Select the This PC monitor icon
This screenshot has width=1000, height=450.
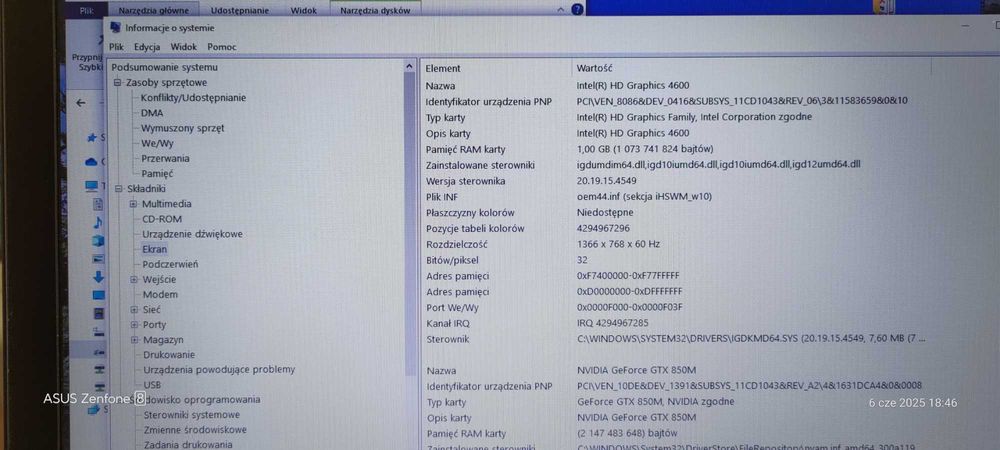click(x=92, y=186)
